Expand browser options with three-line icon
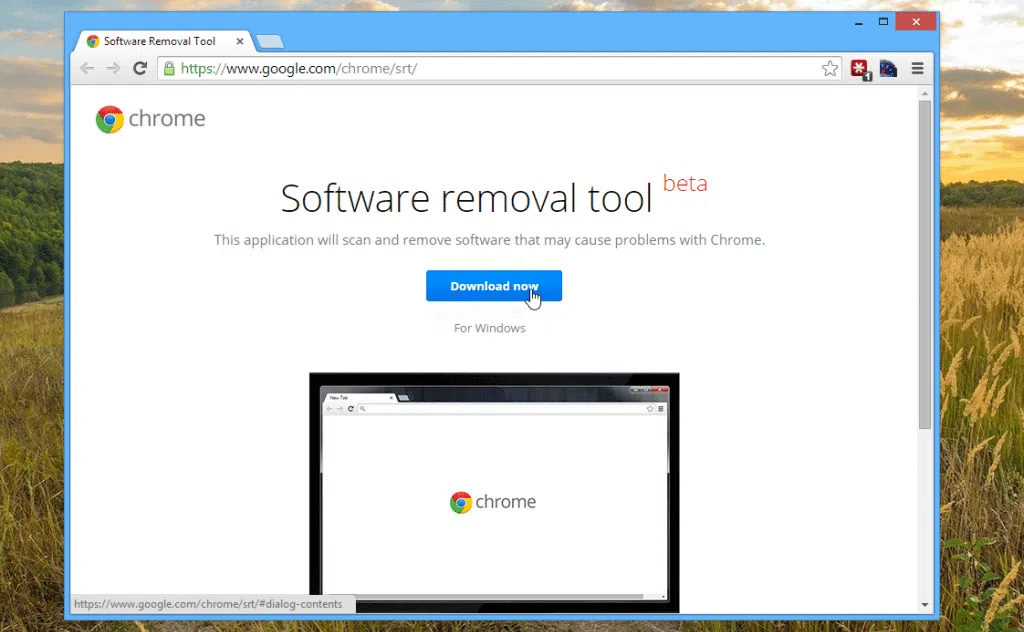This screenshot has height=632, width=1024. click(x=918, y=68)
